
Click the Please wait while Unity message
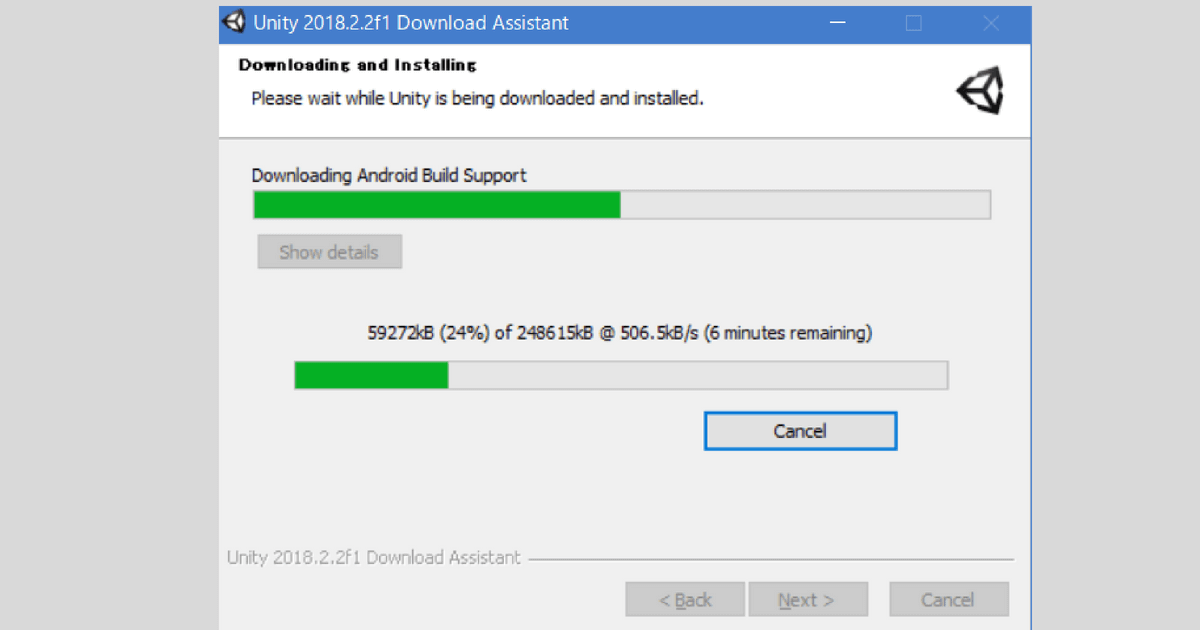click(x=477, y=99)
